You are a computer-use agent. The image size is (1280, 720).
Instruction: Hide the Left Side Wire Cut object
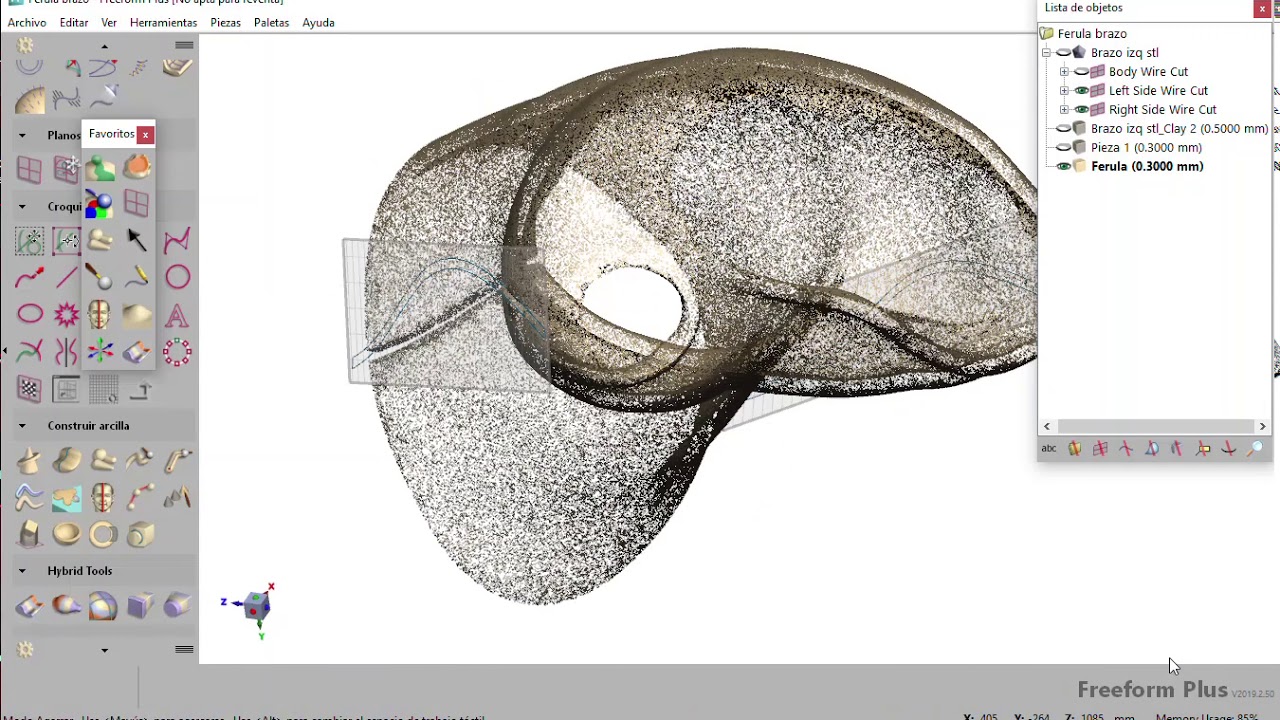(1081, 91)
